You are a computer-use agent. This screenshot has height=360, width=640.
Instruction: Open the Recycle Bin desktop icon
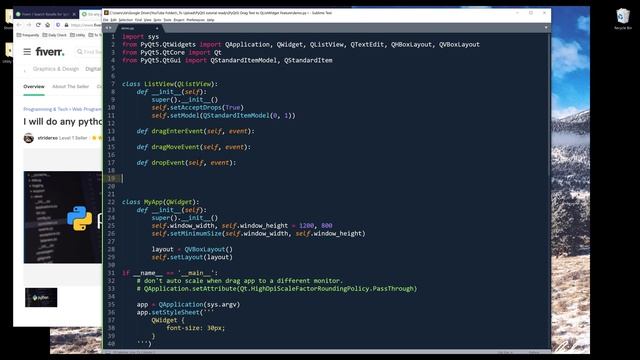click(622, 19)
